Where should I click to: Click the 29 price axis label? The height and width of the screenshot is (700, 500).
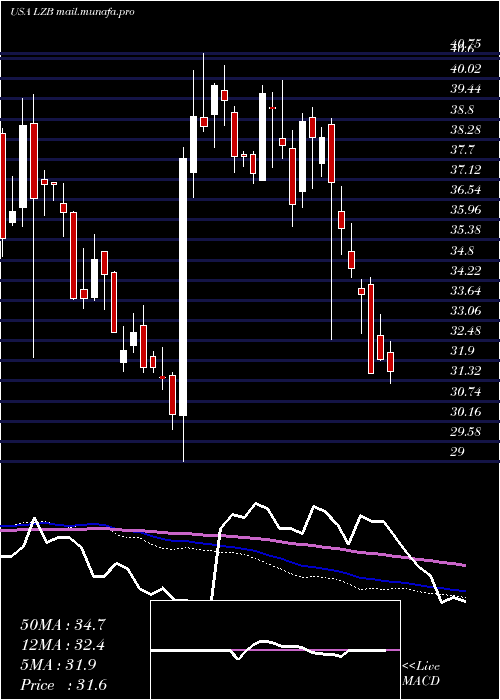(x=458, y=452)
